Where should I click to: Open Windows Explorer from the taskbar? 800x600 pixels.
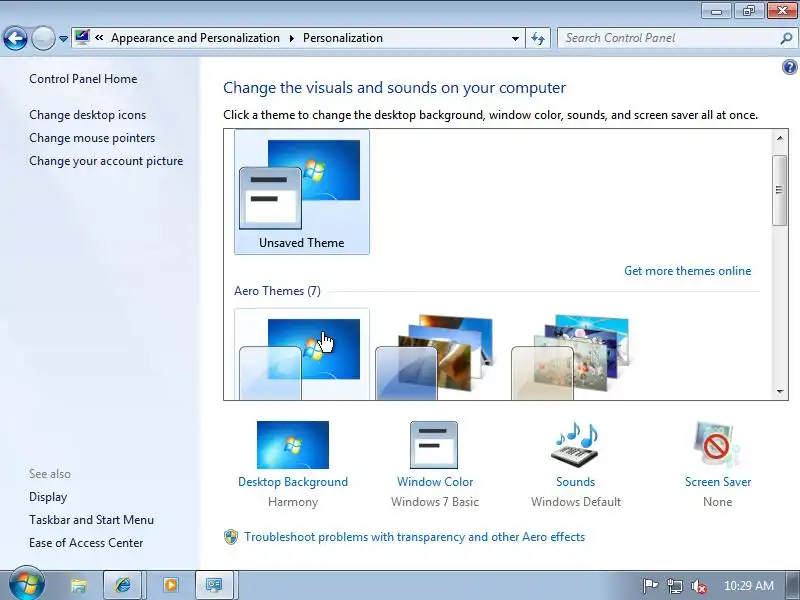click(x=79, y=585)
